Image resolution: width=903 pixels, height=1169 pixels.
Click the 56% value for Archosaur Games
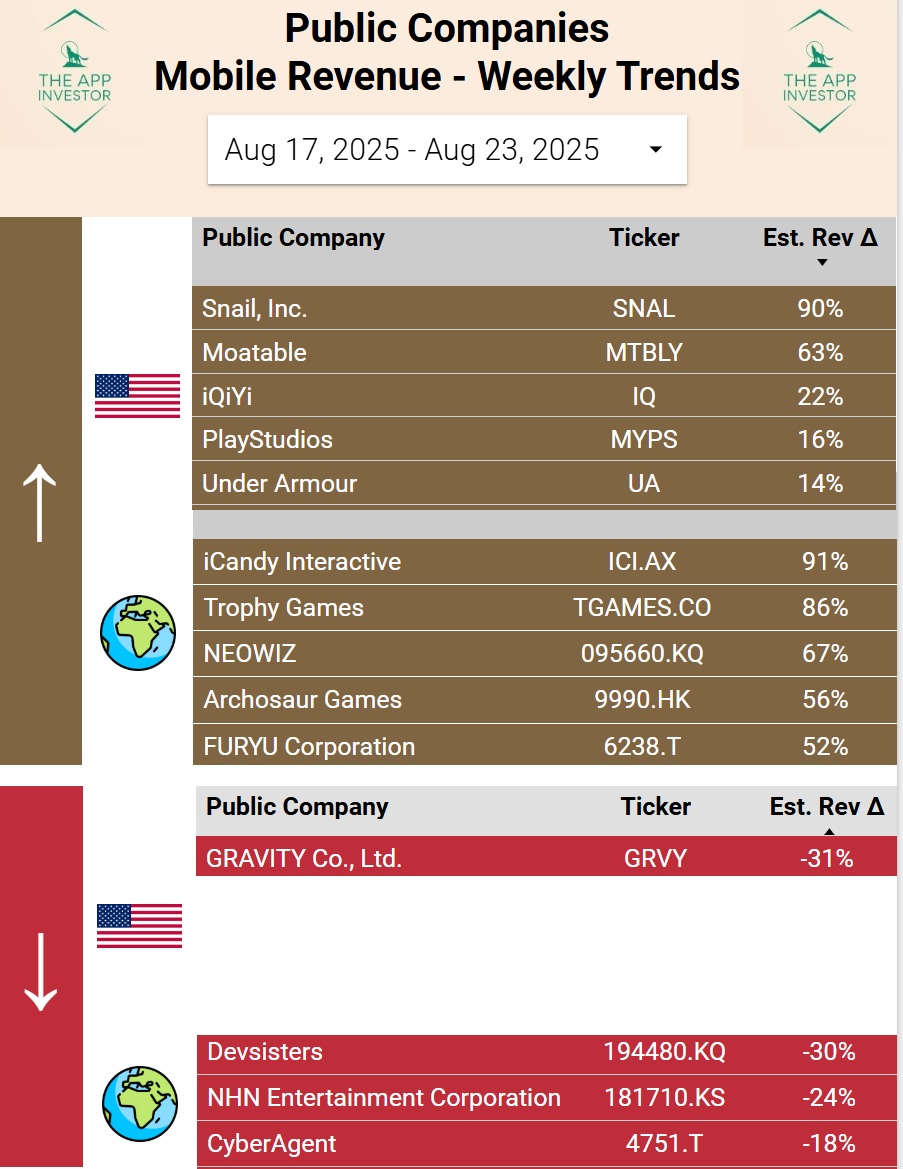pos(825,700)
